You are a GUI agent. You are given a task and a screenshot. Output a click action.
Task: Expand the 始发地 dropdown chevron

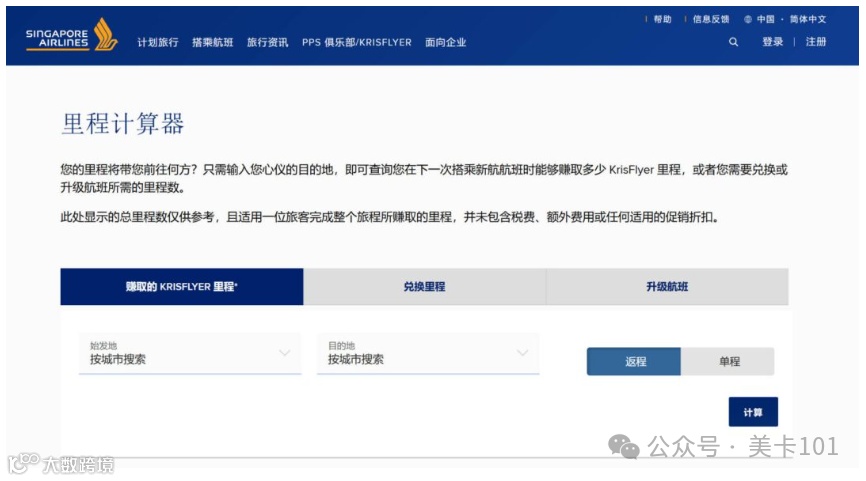tap(284, 352)
